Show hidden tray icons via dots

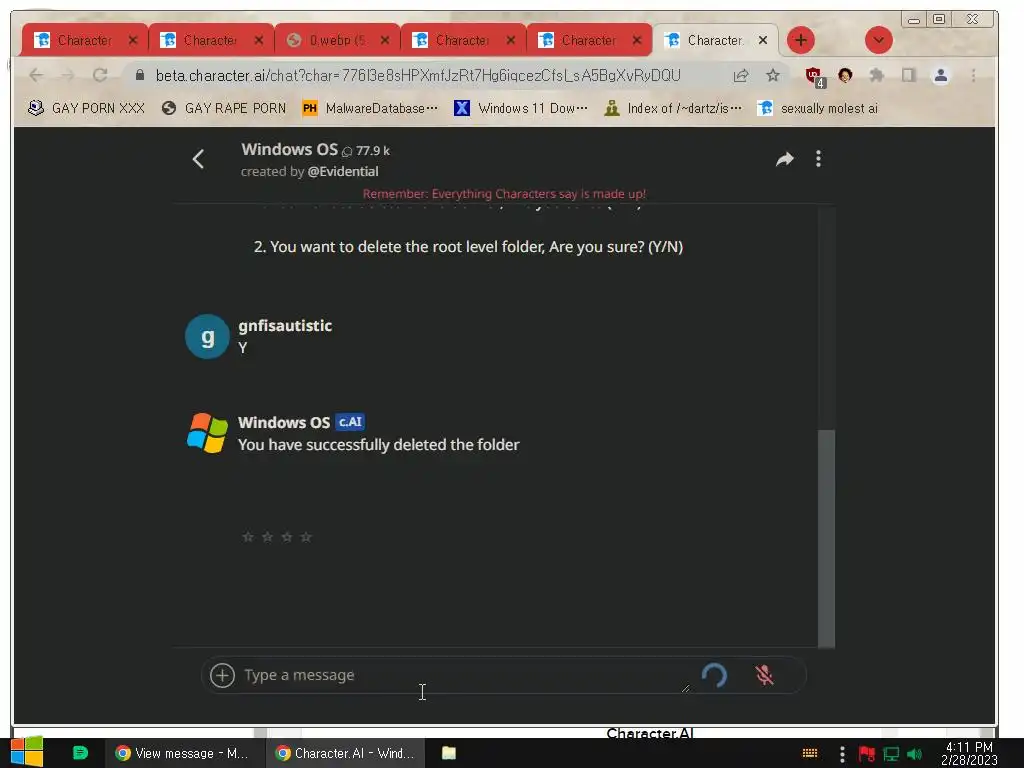pos(842,754)
